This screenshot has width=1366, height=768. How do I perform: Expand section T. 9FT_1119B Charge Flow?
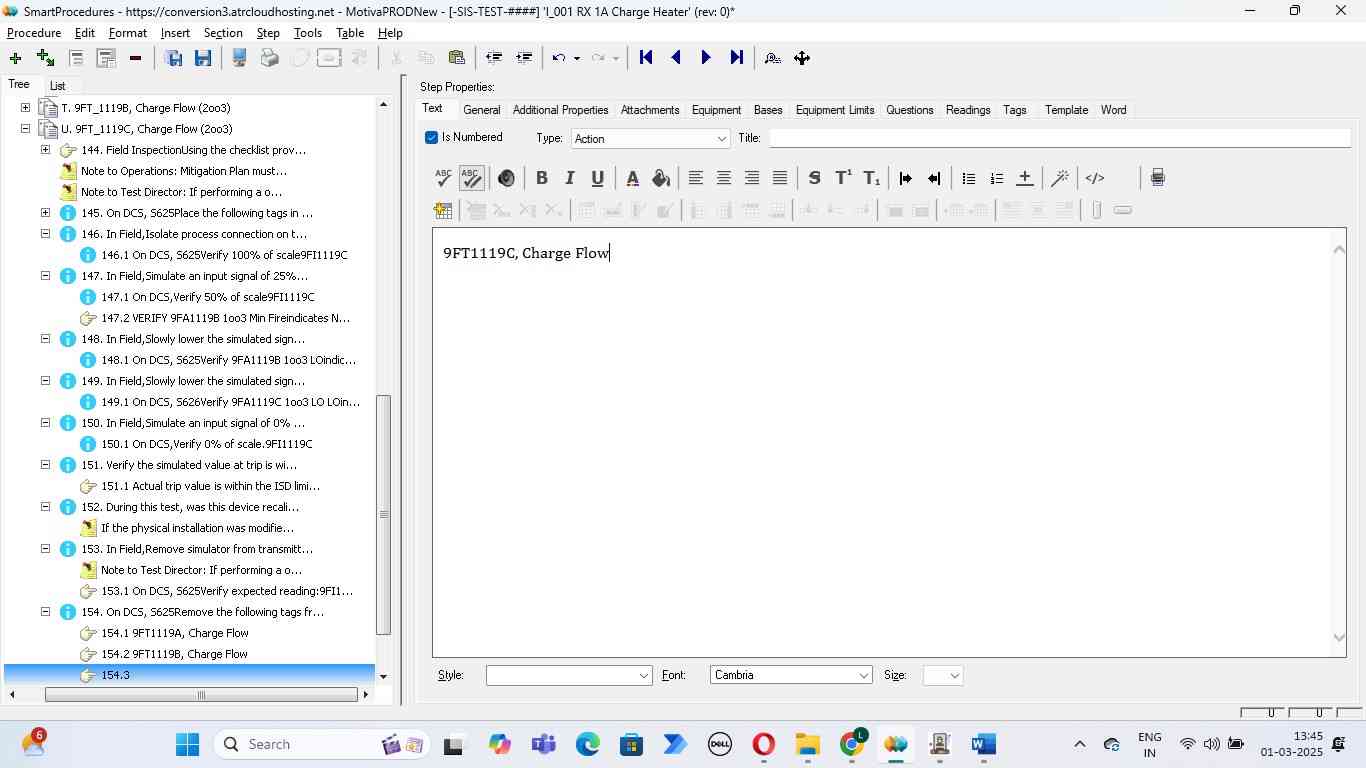point(25,108)
